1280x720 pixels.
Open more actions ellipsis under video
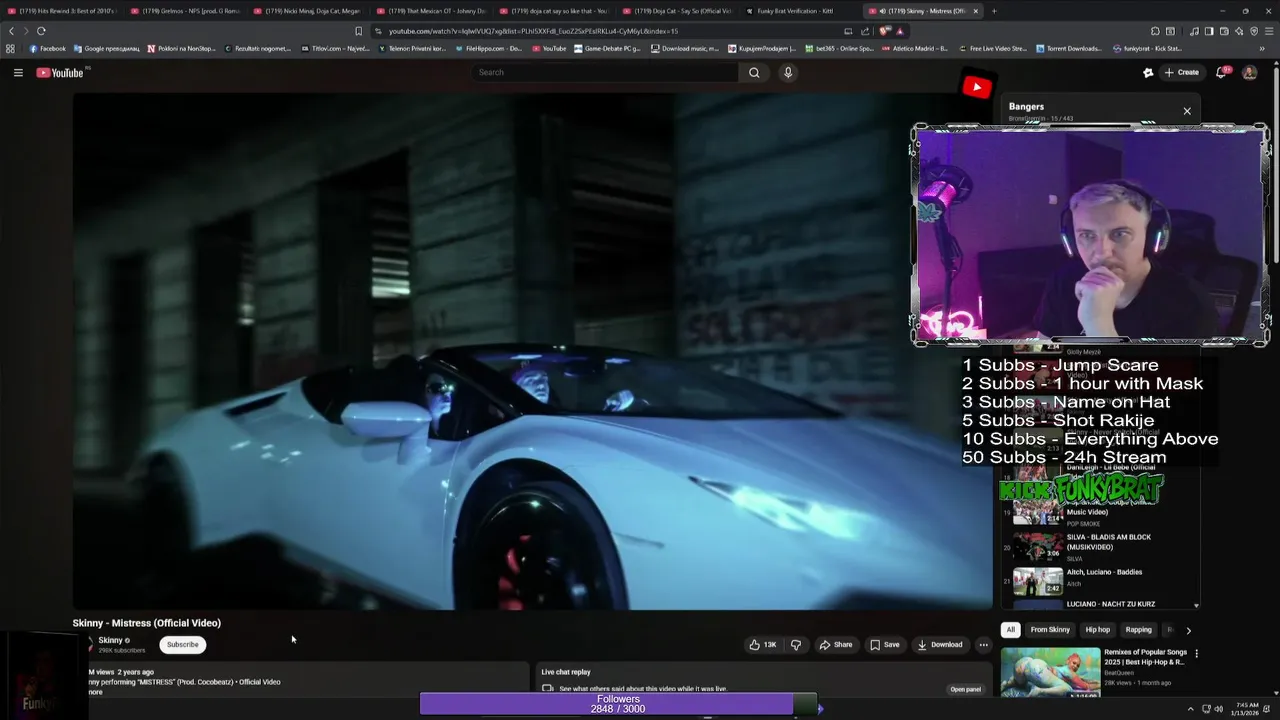click(983, 645)
